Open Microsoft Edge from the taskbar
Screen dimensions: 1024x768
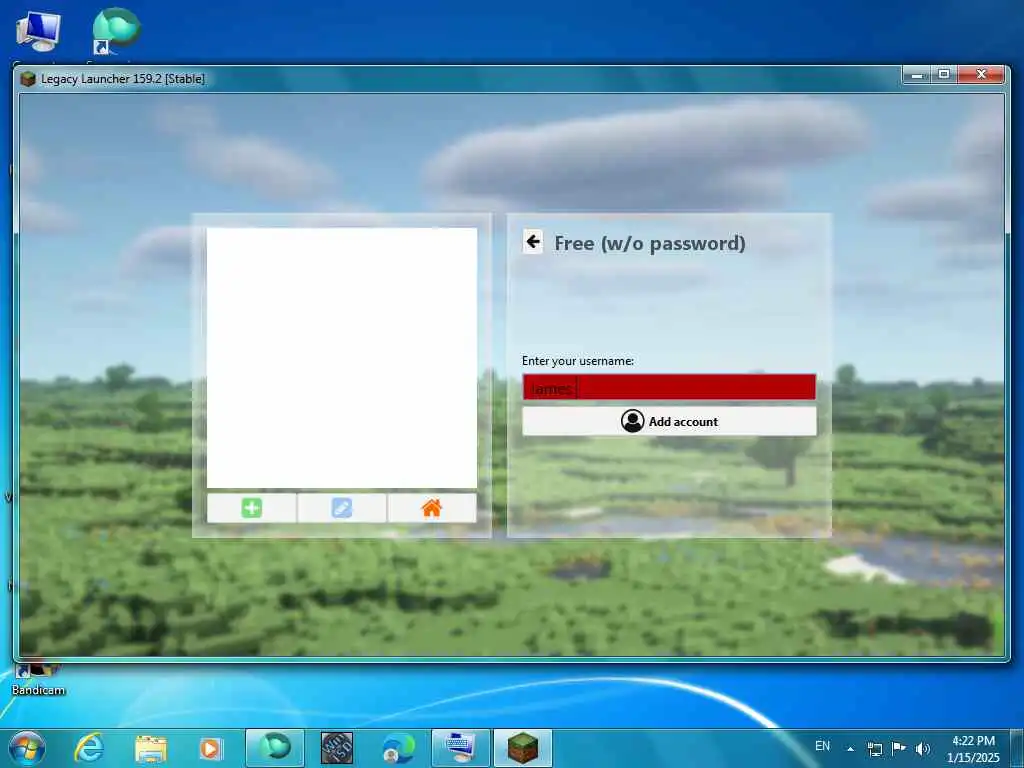click(x=398, y=748)
